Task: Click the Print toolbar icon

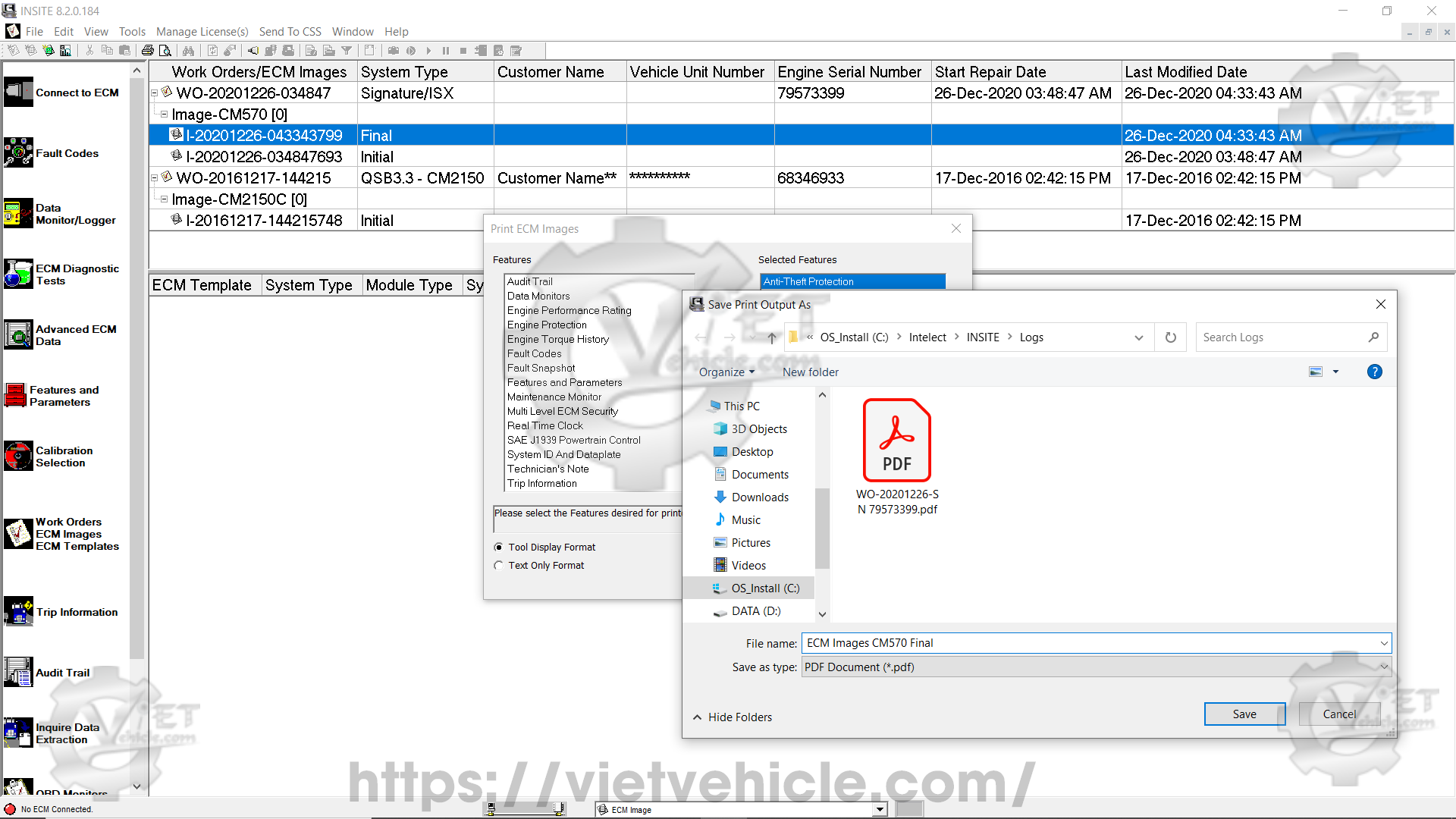Action: pos(148,51)
